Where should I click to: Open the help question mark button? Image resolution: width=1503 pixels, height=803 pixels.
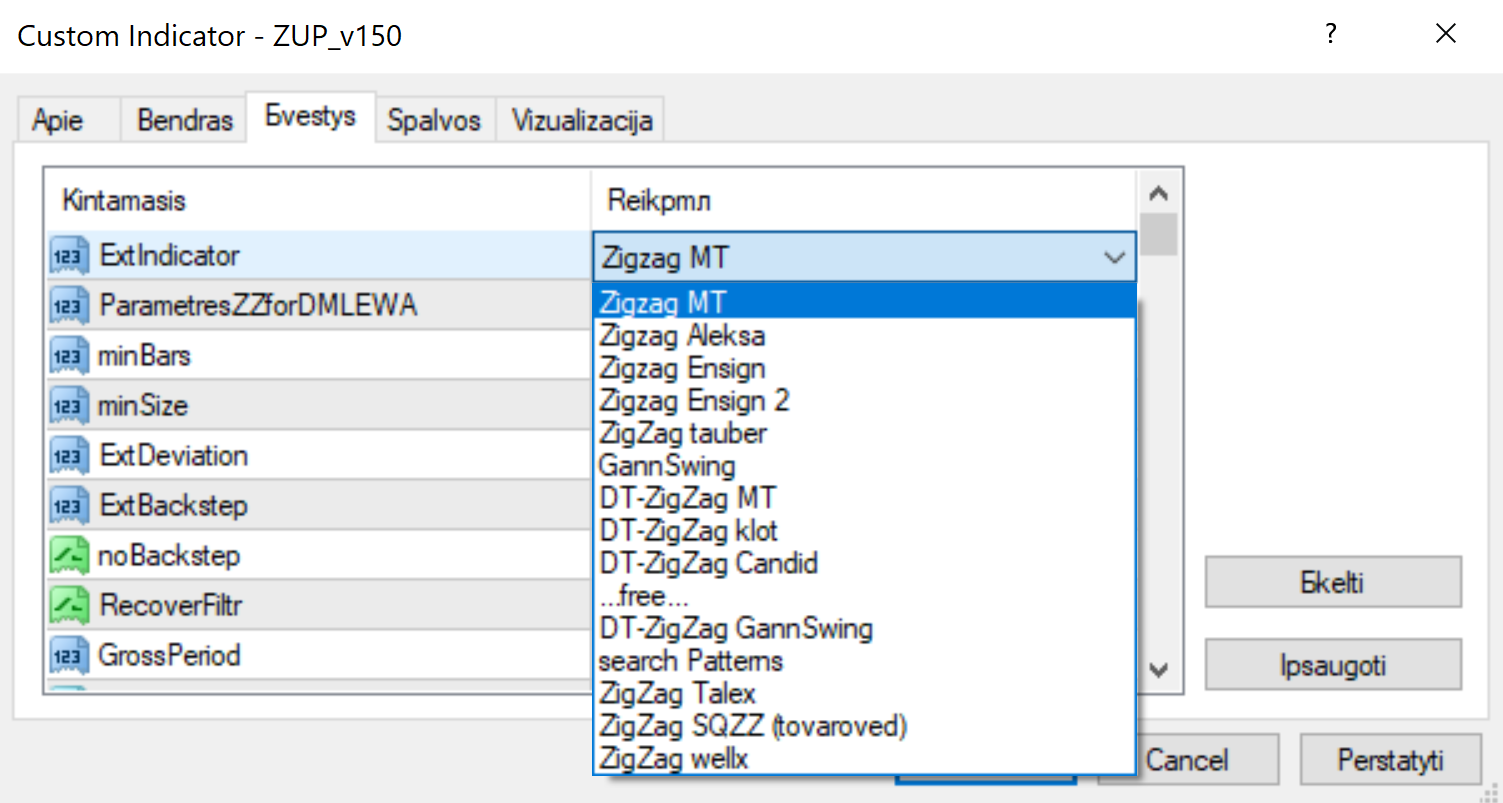(1330, 35)
